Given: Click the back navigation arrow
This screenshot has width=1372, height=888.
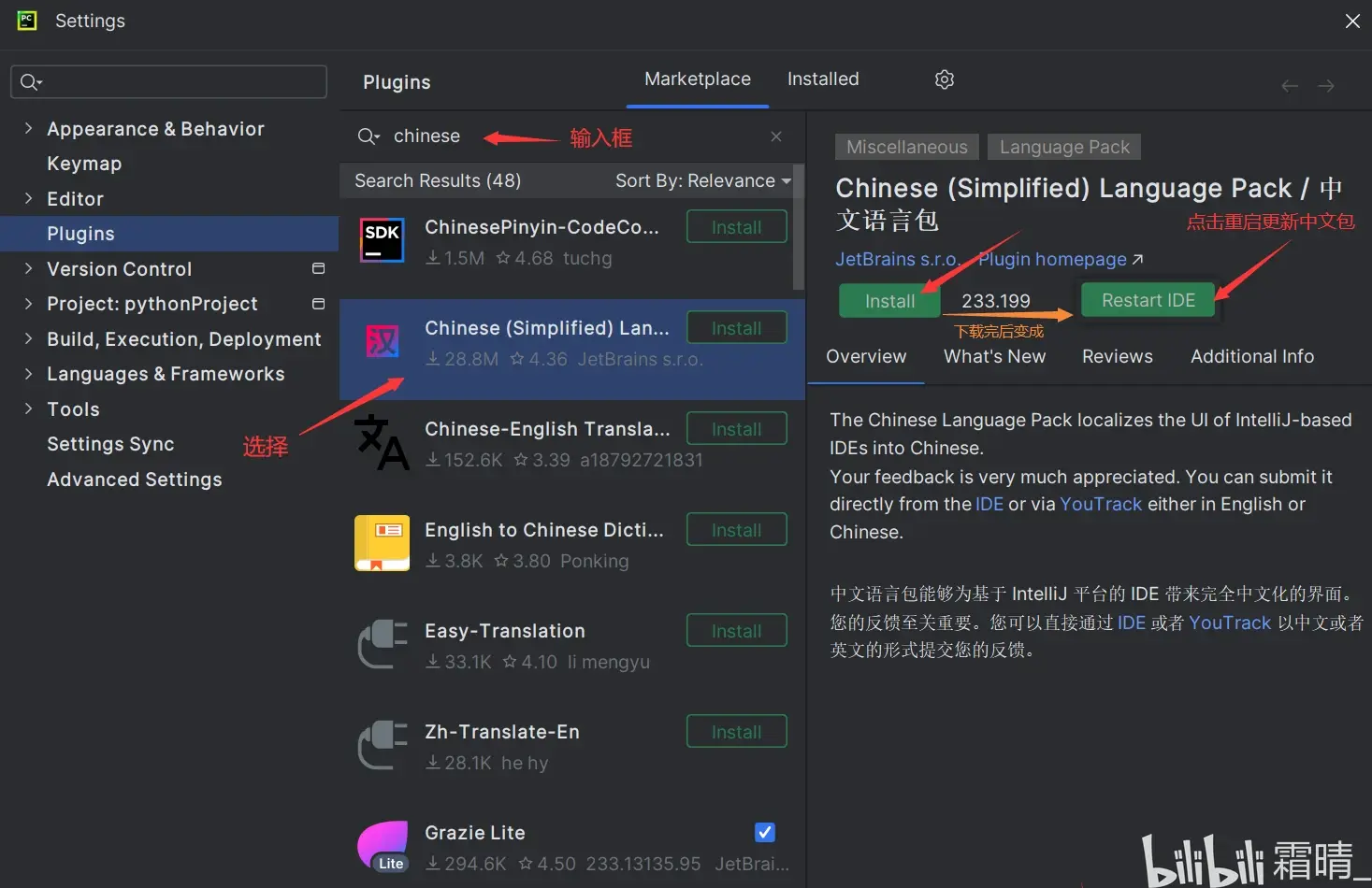Looking at the screenshot, I should point(1290,85).
